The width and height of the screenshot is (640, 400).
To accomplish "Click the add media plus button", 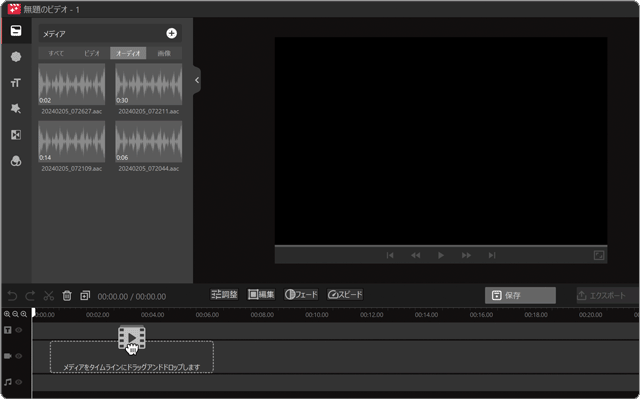I will click(x=171, y=33).
